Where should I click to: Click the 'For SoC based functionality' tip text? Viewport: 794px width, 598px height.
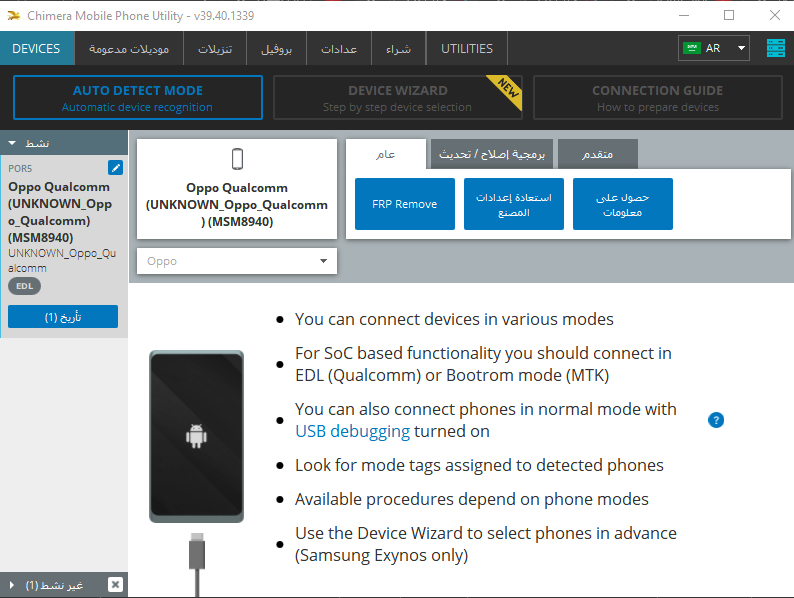point(484,364)
